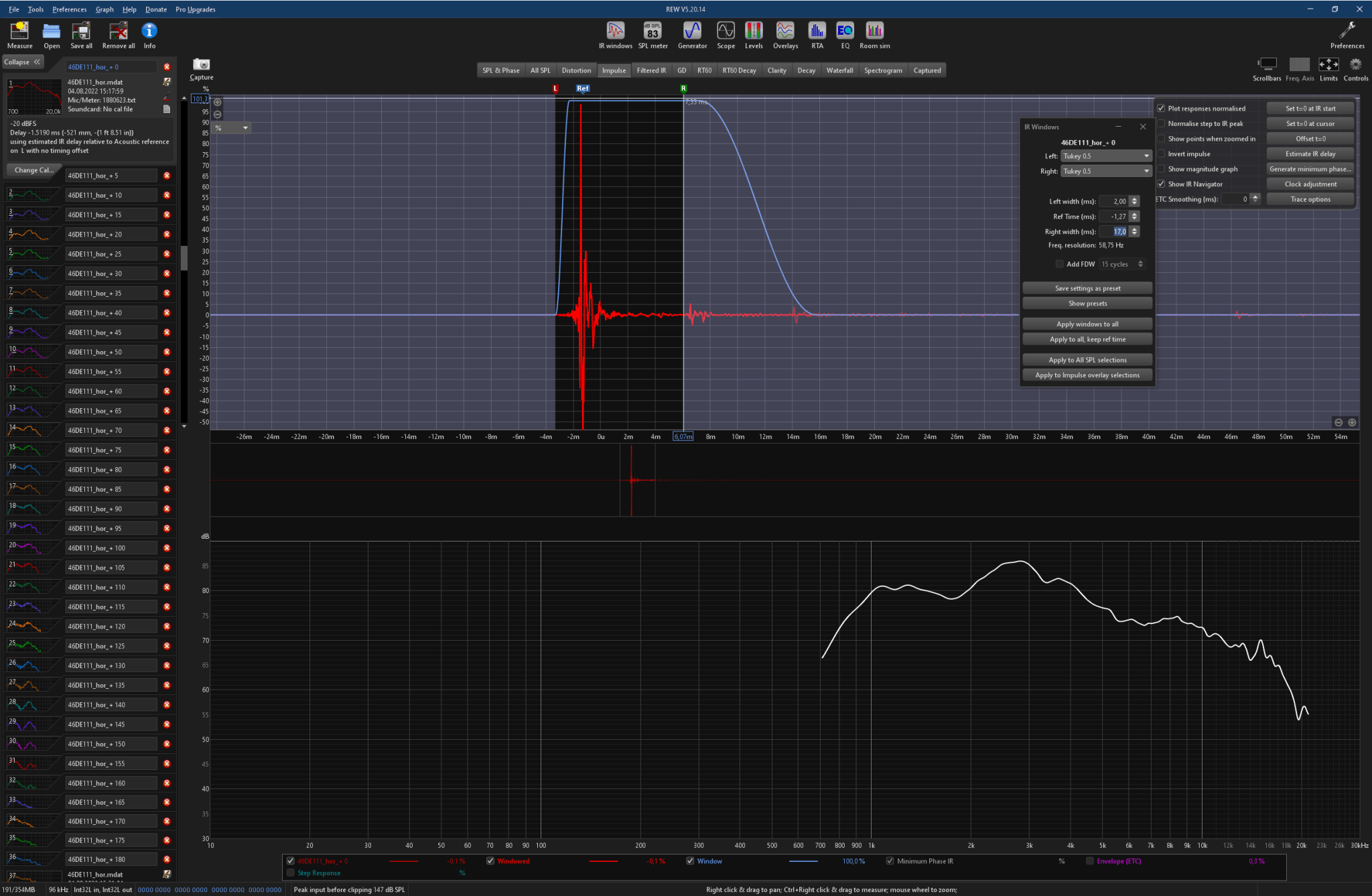
Task: Adjust ETC Smoothing stepper
Action: [x=1255, y=199]
